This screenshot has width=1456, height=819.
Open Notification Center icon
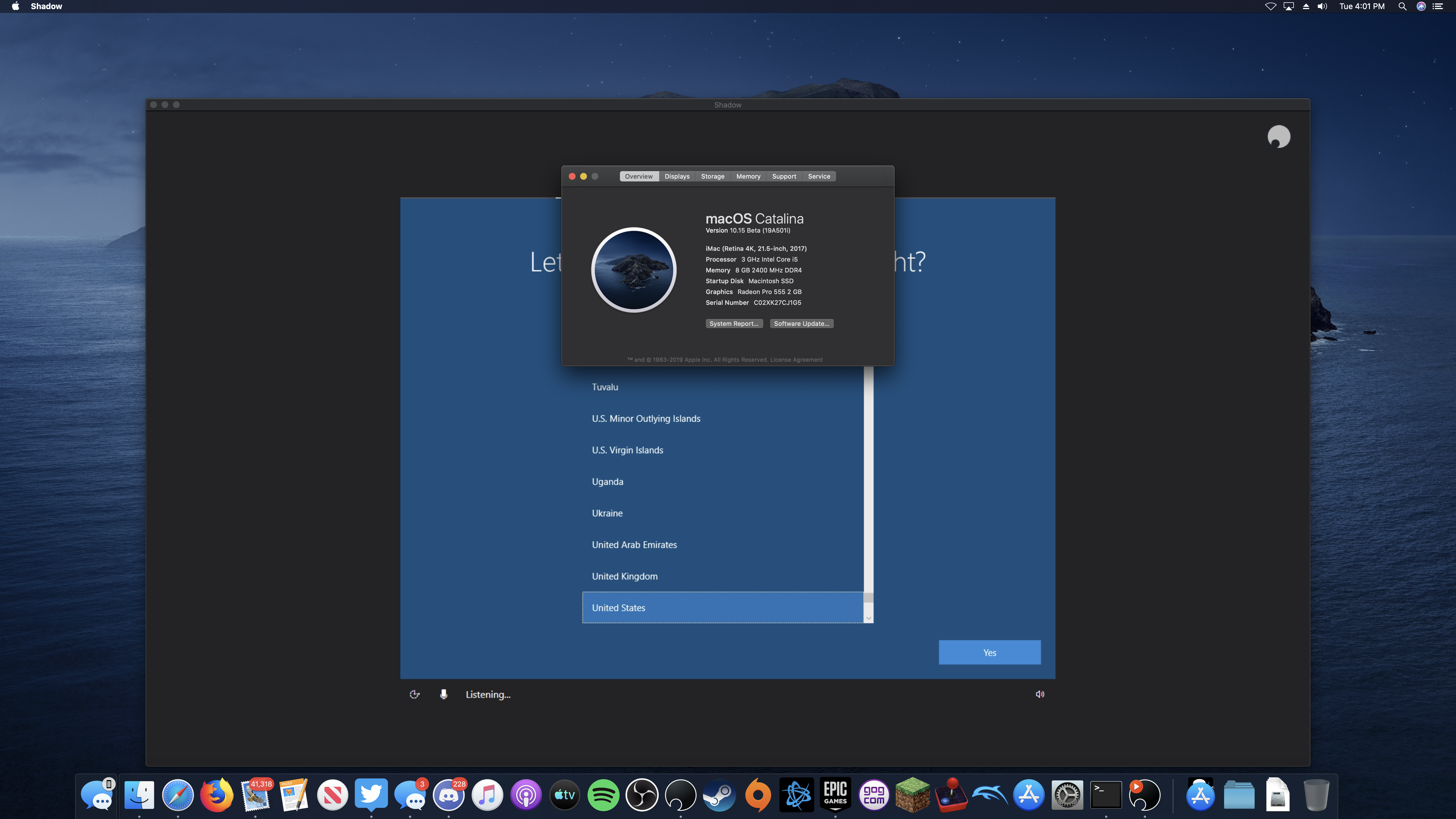coord(1438,6)
